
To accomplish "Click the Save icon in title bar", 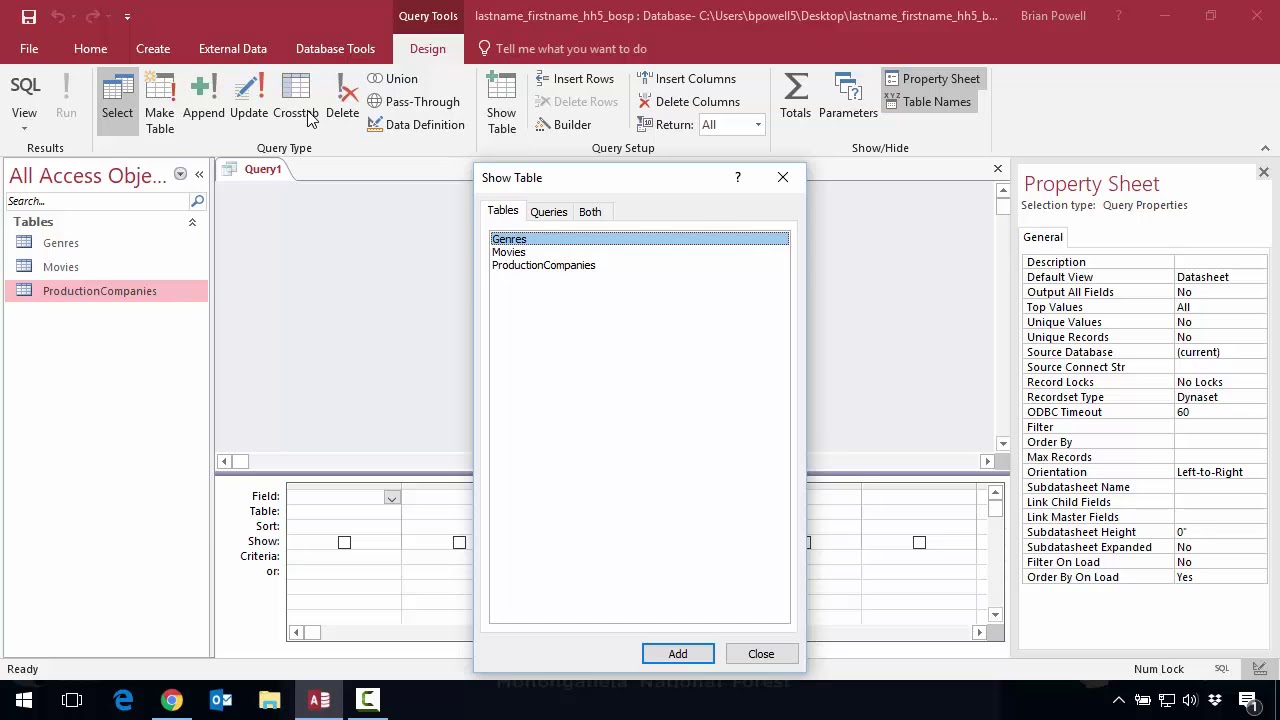I will tap(29, 16).
